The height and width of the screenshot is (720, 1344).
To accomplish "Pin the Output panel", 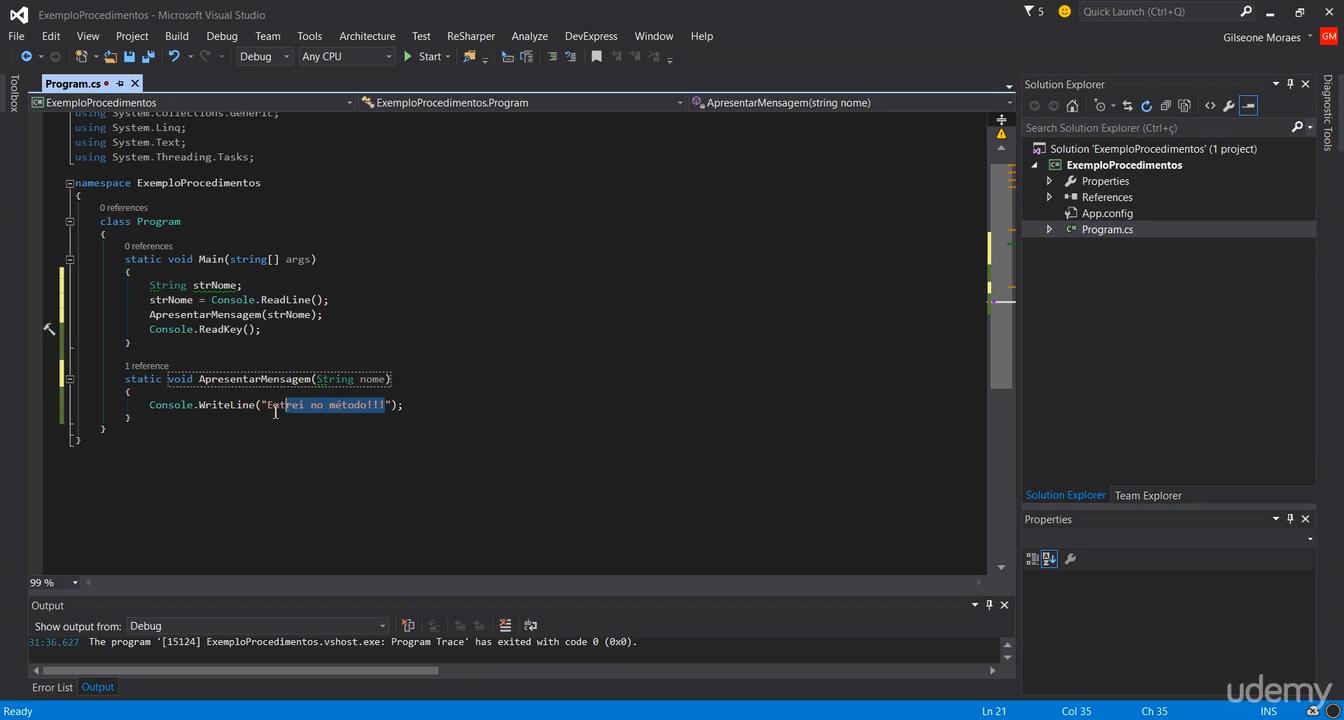I will point(989,605).
